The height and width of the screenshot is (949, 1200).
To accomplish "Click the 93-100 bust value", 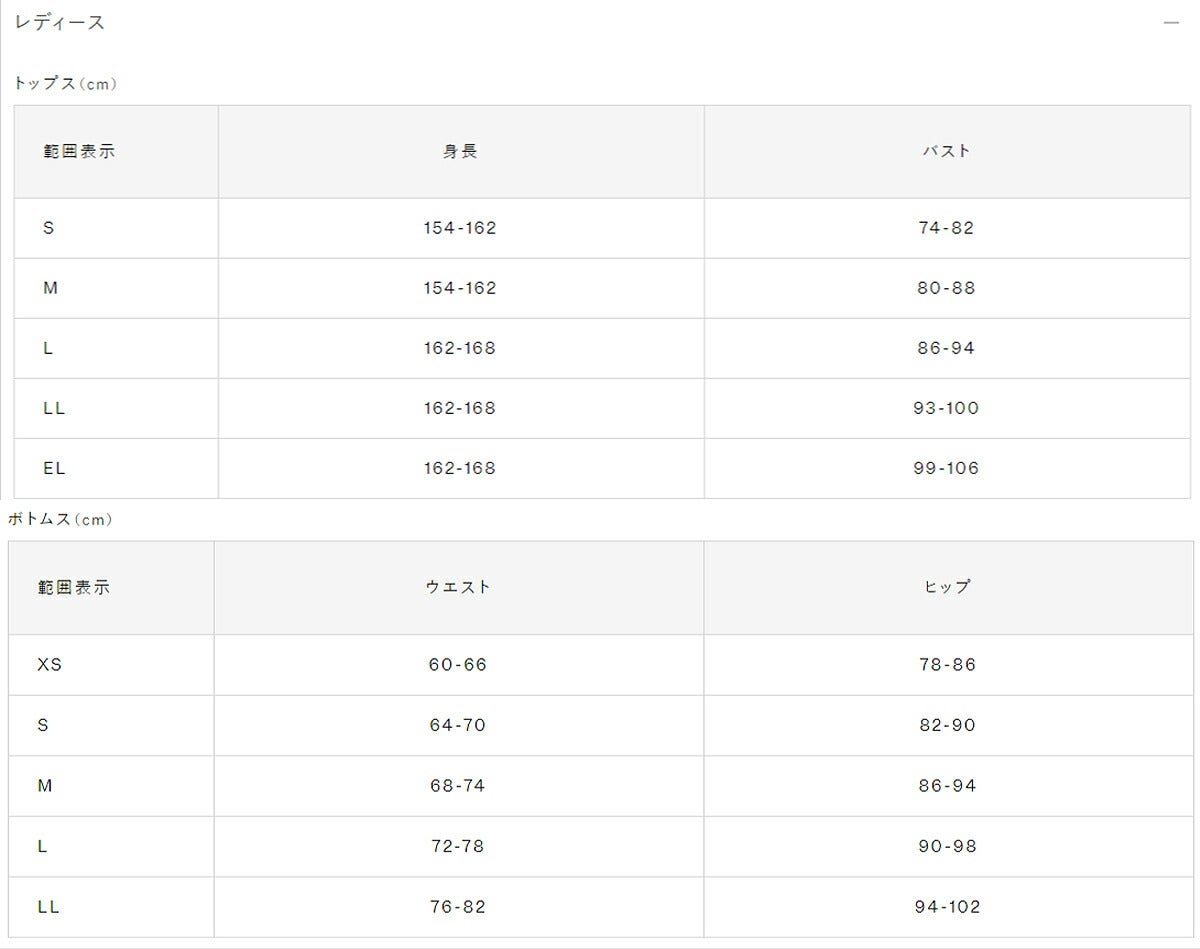I will tap(946, 408).
